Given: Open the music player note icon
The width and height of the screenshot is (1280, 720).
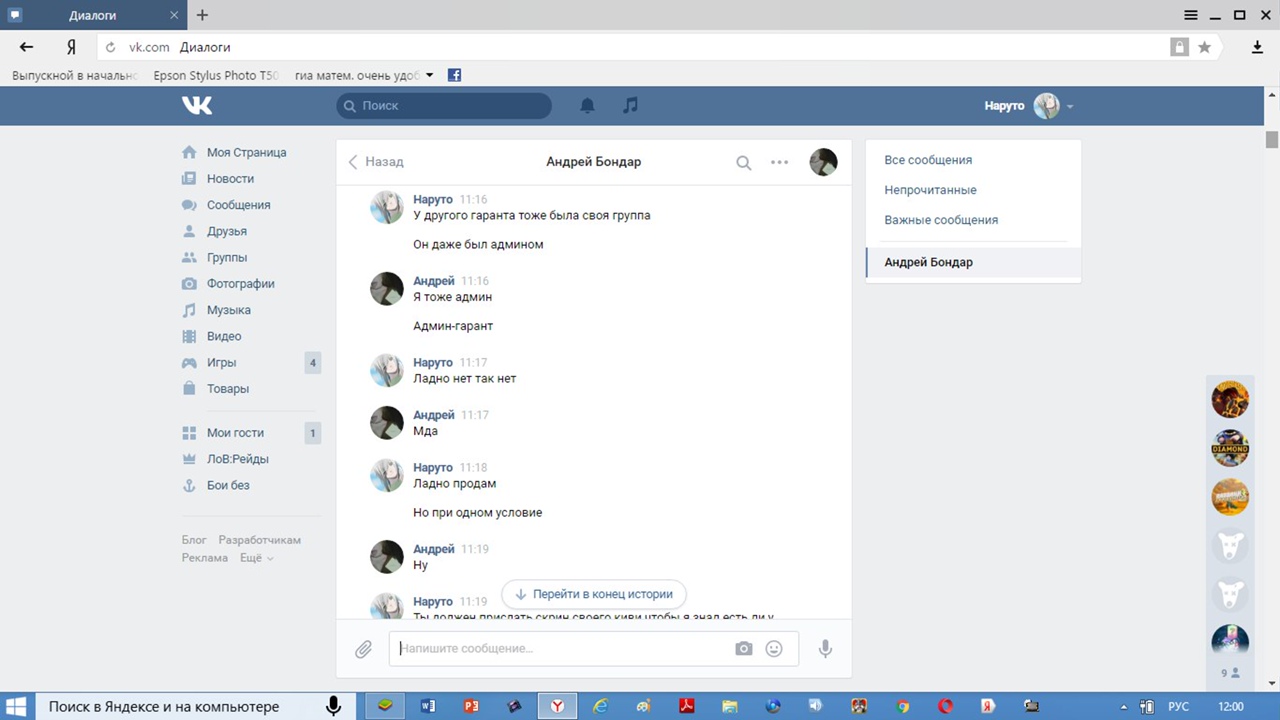Looking at the screenshot, I should pyautogui.click(x=630, y=105).
